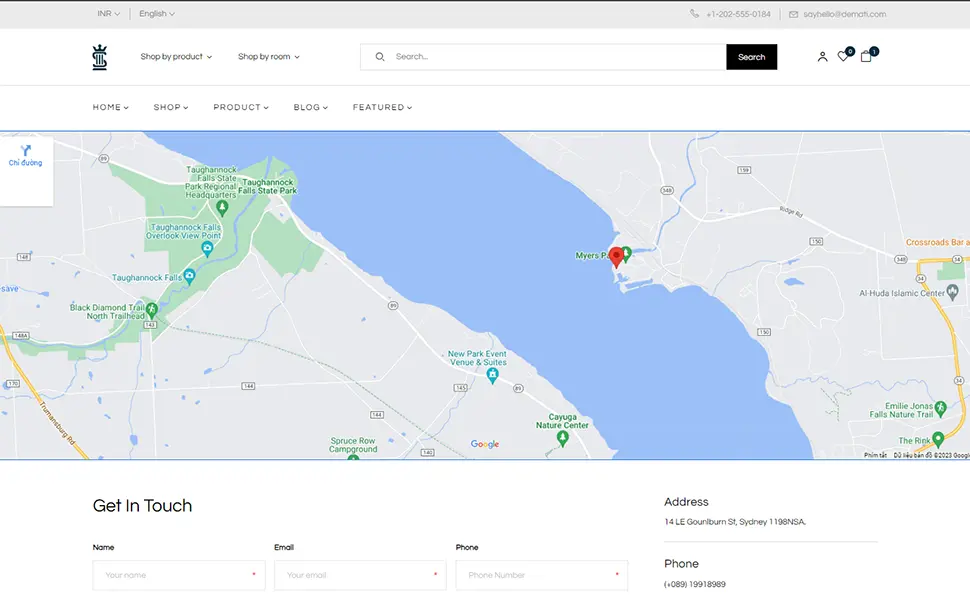The image size is (970, 600).
Task: Open the wishlist heart icon
Action: pos(843,57)
